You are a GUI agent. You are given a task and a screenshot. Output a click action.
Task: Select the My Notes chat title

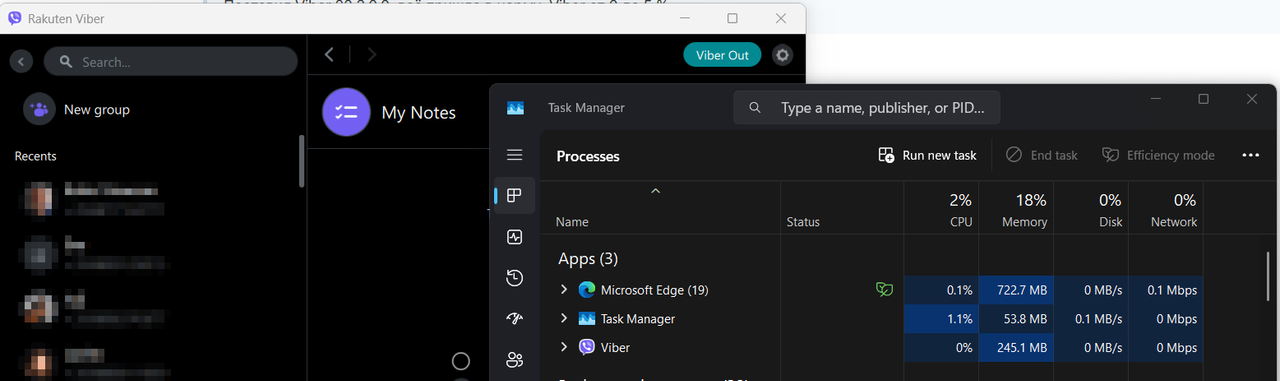[x=419, y=113]
